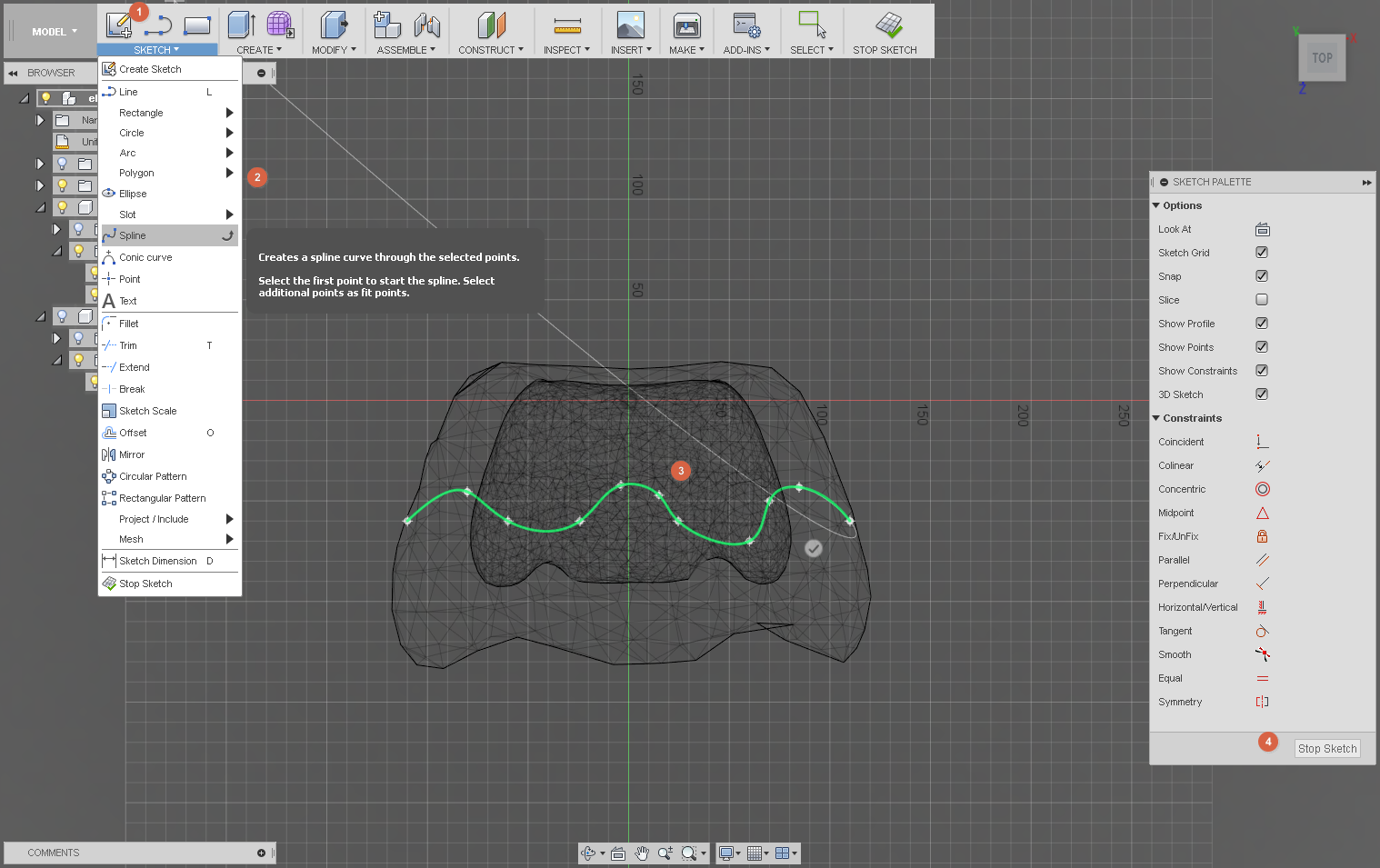Toggle the Snap checkbox

click(1262, 276)
